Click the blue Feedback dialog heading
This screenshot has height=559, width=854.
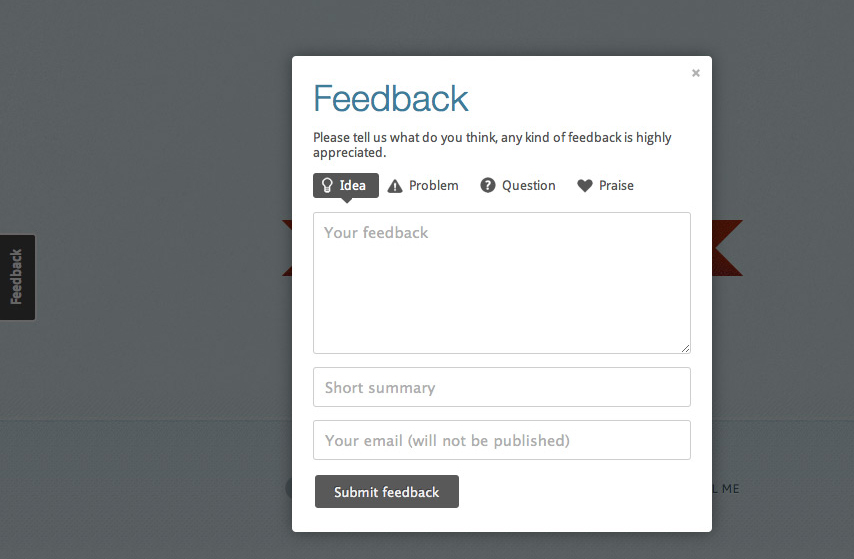391,99
